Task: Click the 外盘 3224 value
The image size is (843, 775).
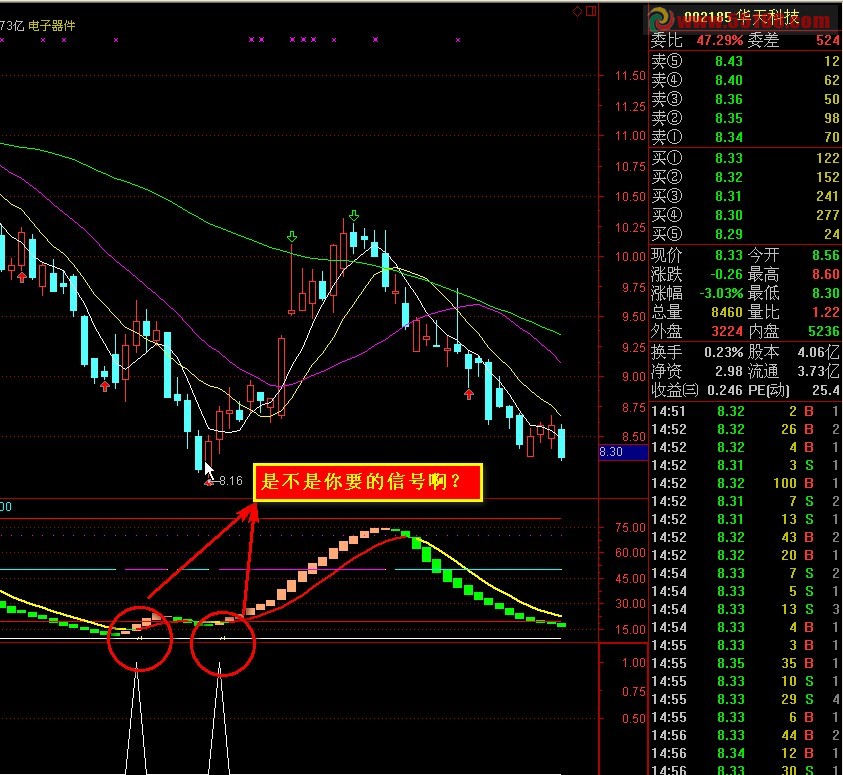Action: 727,331
